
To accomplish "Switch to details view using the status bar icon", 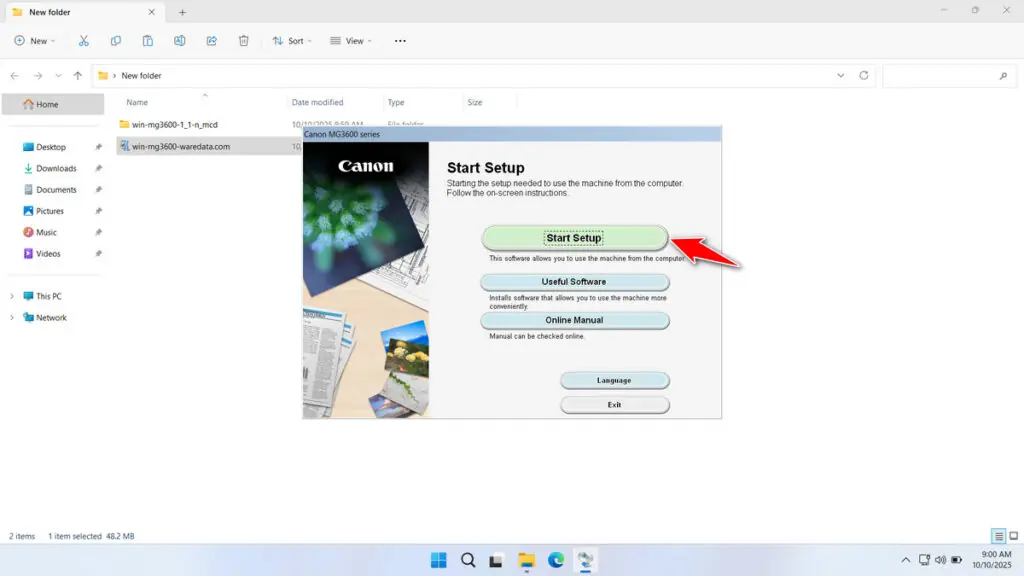I will tap(996, 536).
